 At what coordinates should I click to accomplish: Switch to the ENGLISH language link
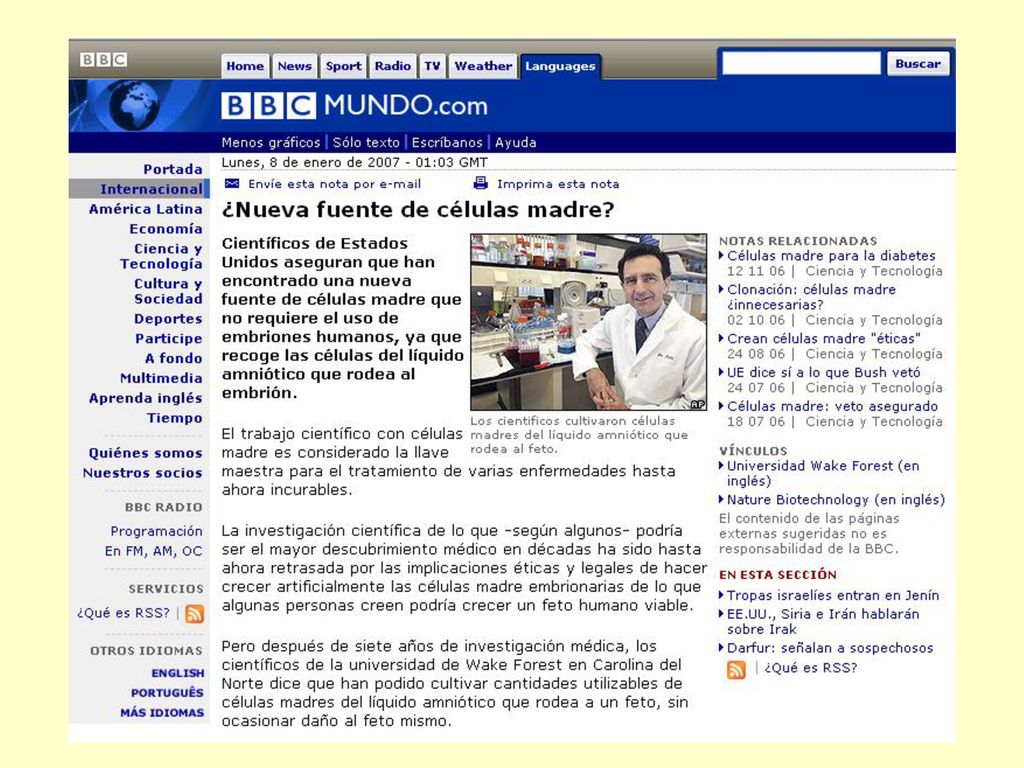[x=178, y=673]
